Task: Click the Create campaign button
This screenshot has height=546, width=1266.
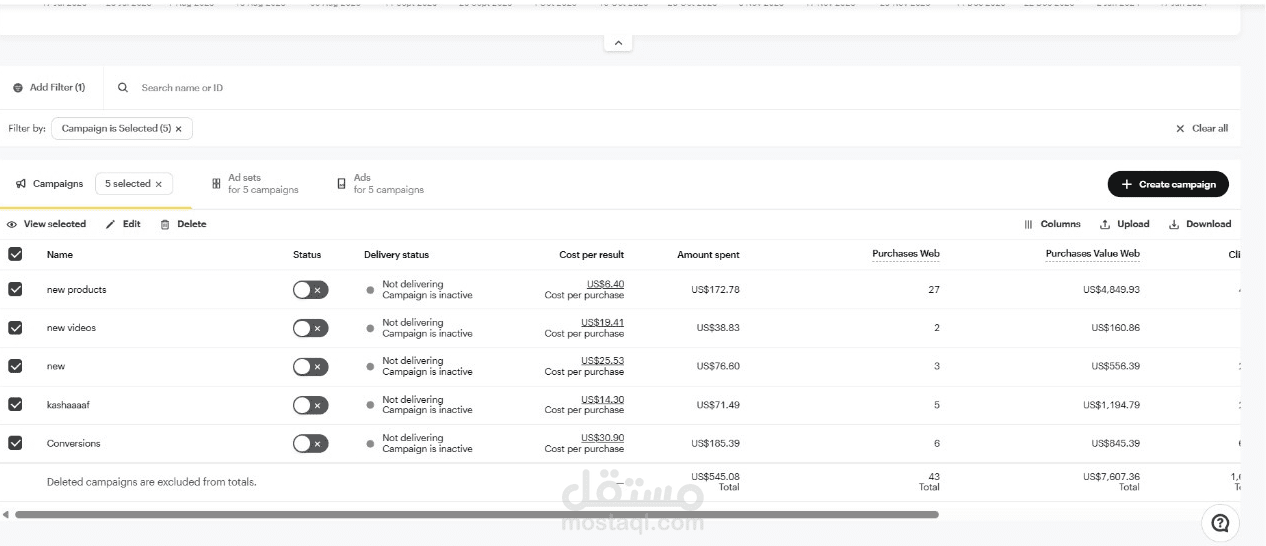Action: (1168, 184)
